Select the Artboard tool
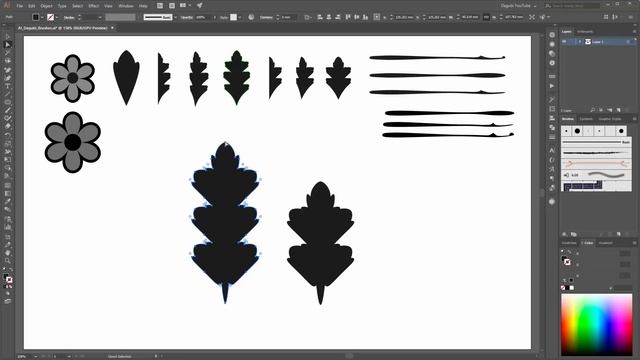640x360 pixels. click(8, 236)
